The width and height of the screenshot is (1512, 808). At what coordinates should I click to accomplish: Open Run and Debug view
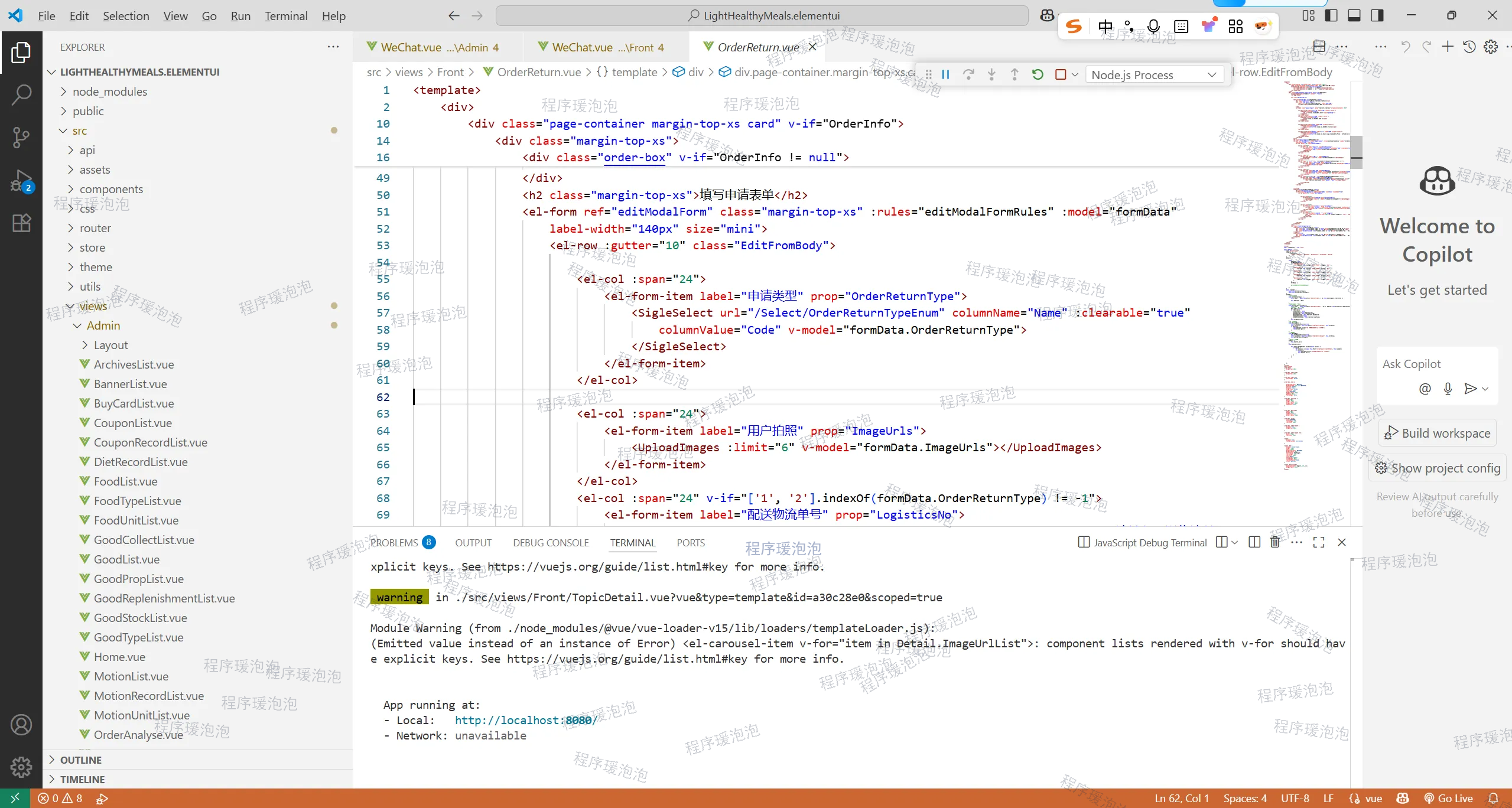click(21, 180)
